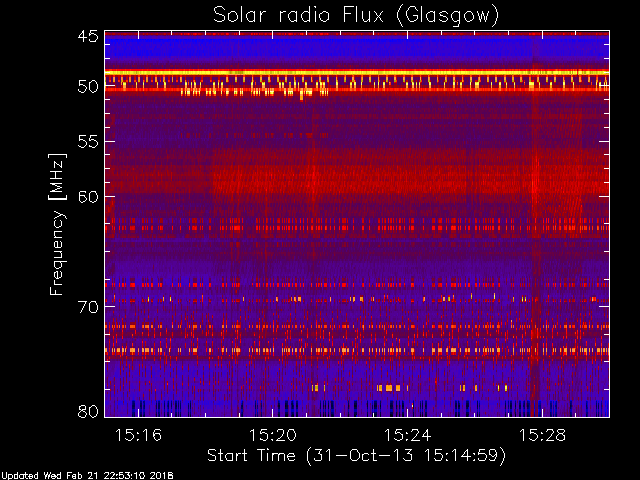Select the 15:16 time tick label

[x=138, y=435]
